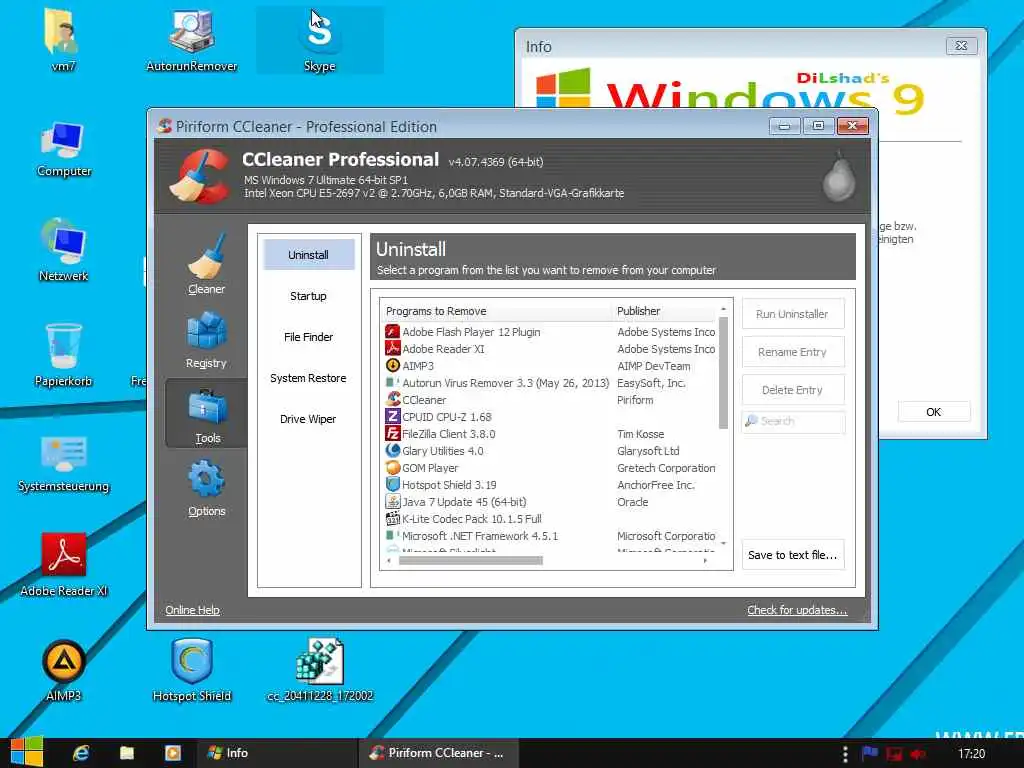The image size is (1024, 768).
Task: Click the list scroll down arrow
Action: click(723, 543)
